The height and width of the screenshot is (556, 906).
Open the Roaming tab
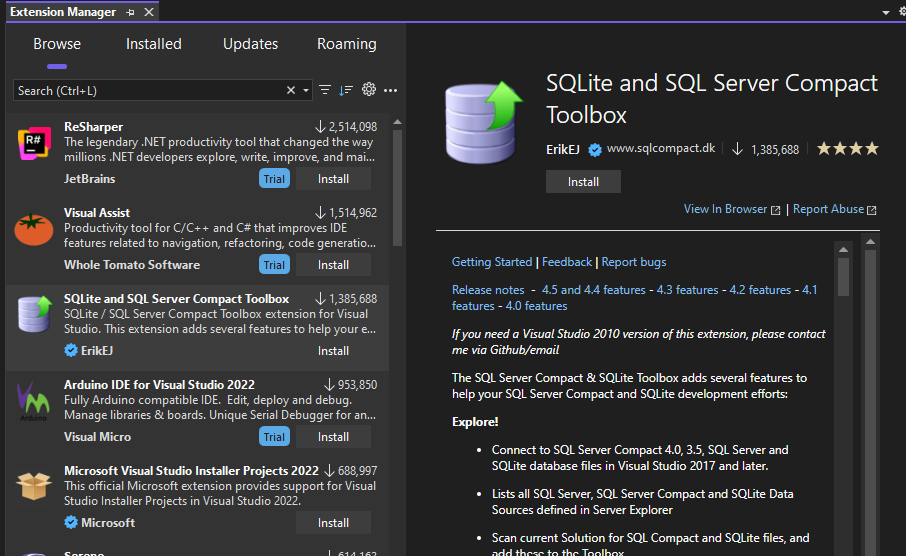346,44
